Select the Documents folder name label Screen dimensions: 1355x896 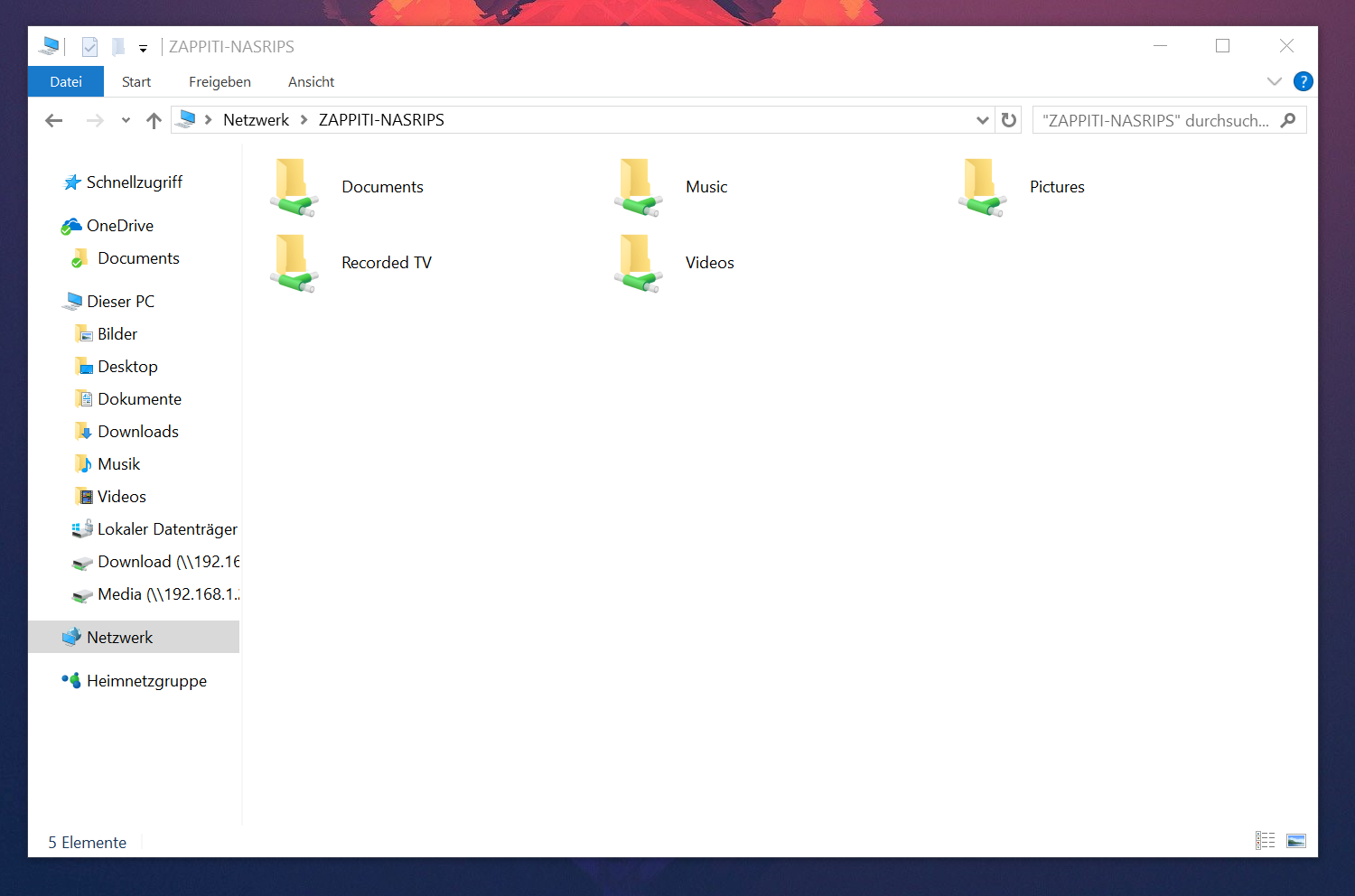[382, 187]
